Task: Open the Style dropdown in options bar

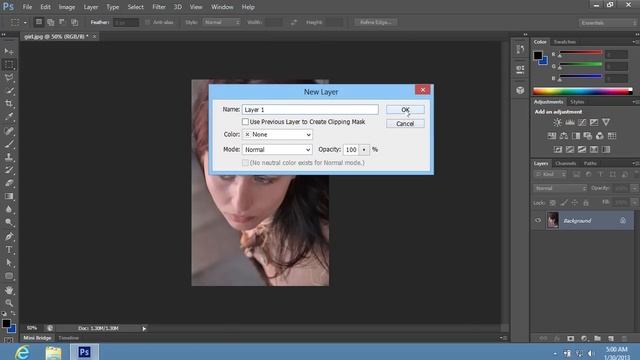Action: 221,22
